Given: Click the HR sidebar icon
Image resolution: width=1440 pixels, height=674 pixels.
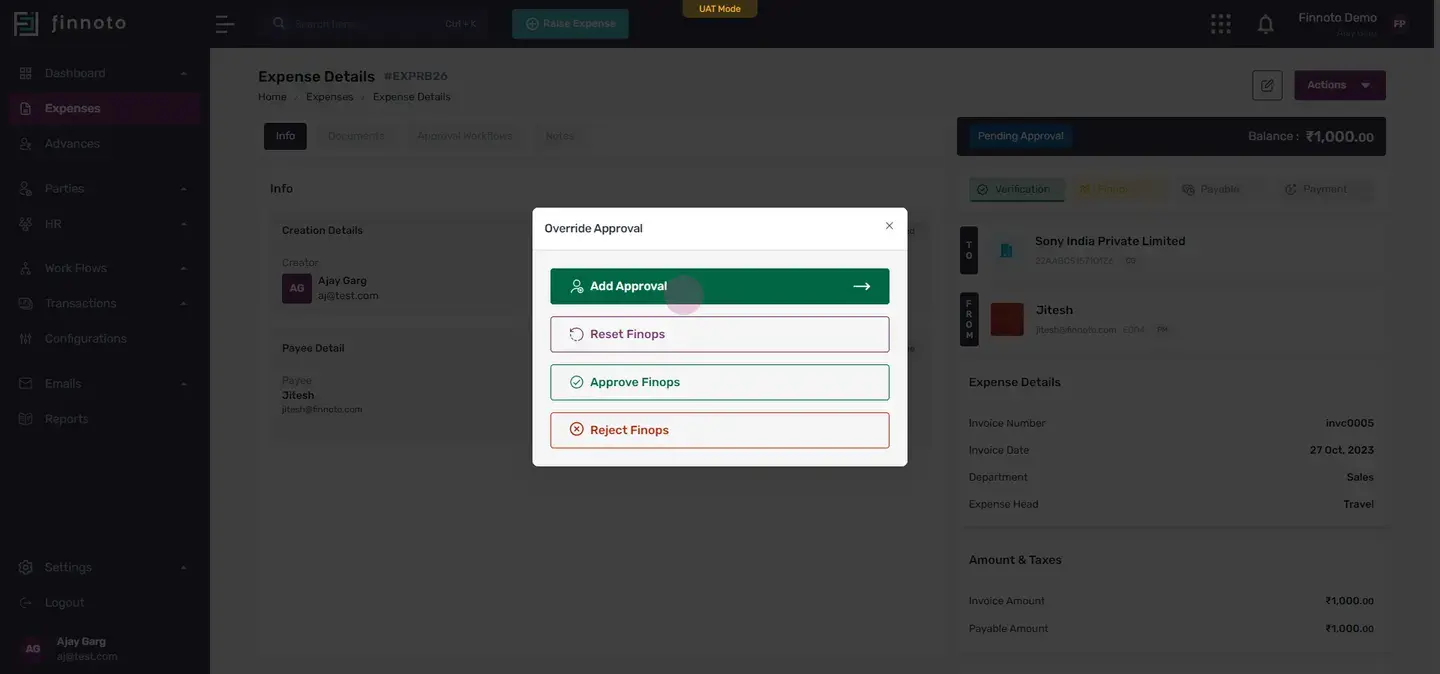Looking at the screenshot, I should click(x=26, y=224).
